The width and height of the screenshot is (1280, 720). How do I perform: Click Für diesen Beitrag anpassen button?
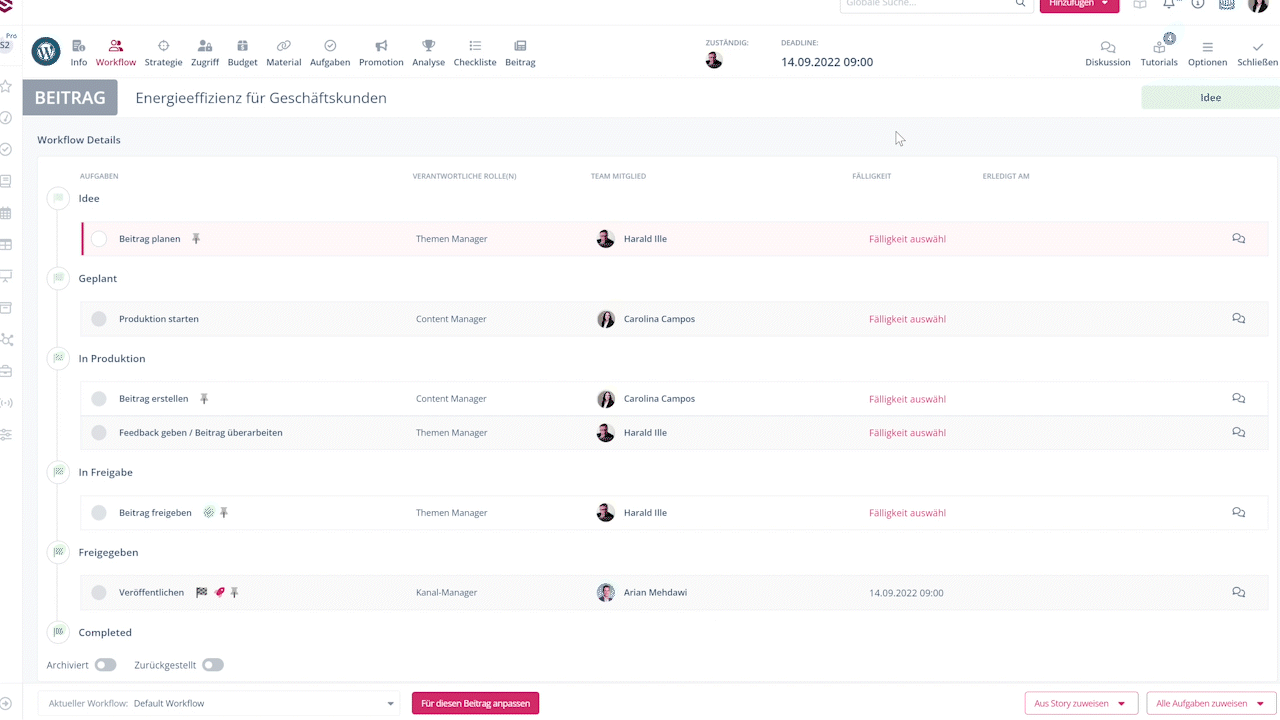click(475, 704)
